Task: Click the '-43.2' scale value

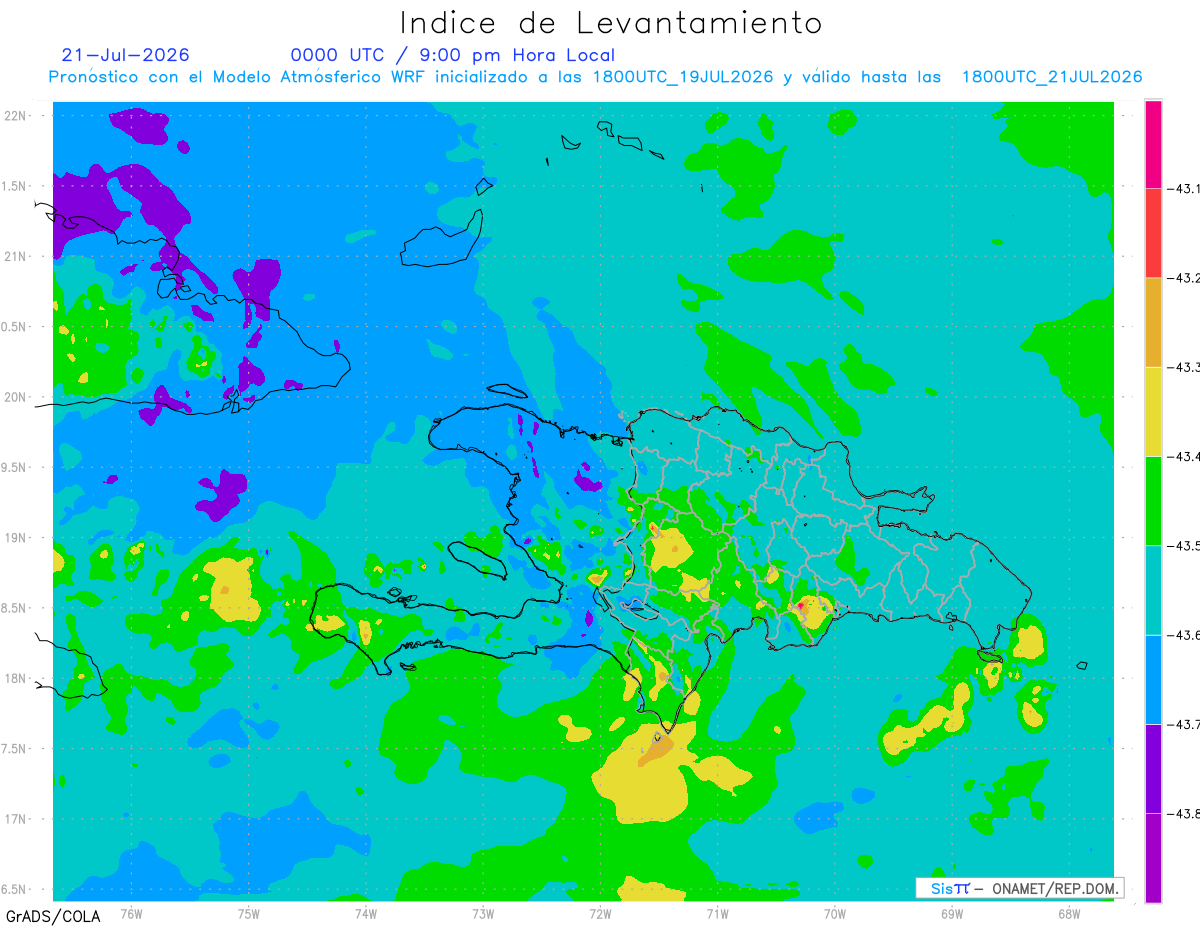Action: tap(1183, 277)
